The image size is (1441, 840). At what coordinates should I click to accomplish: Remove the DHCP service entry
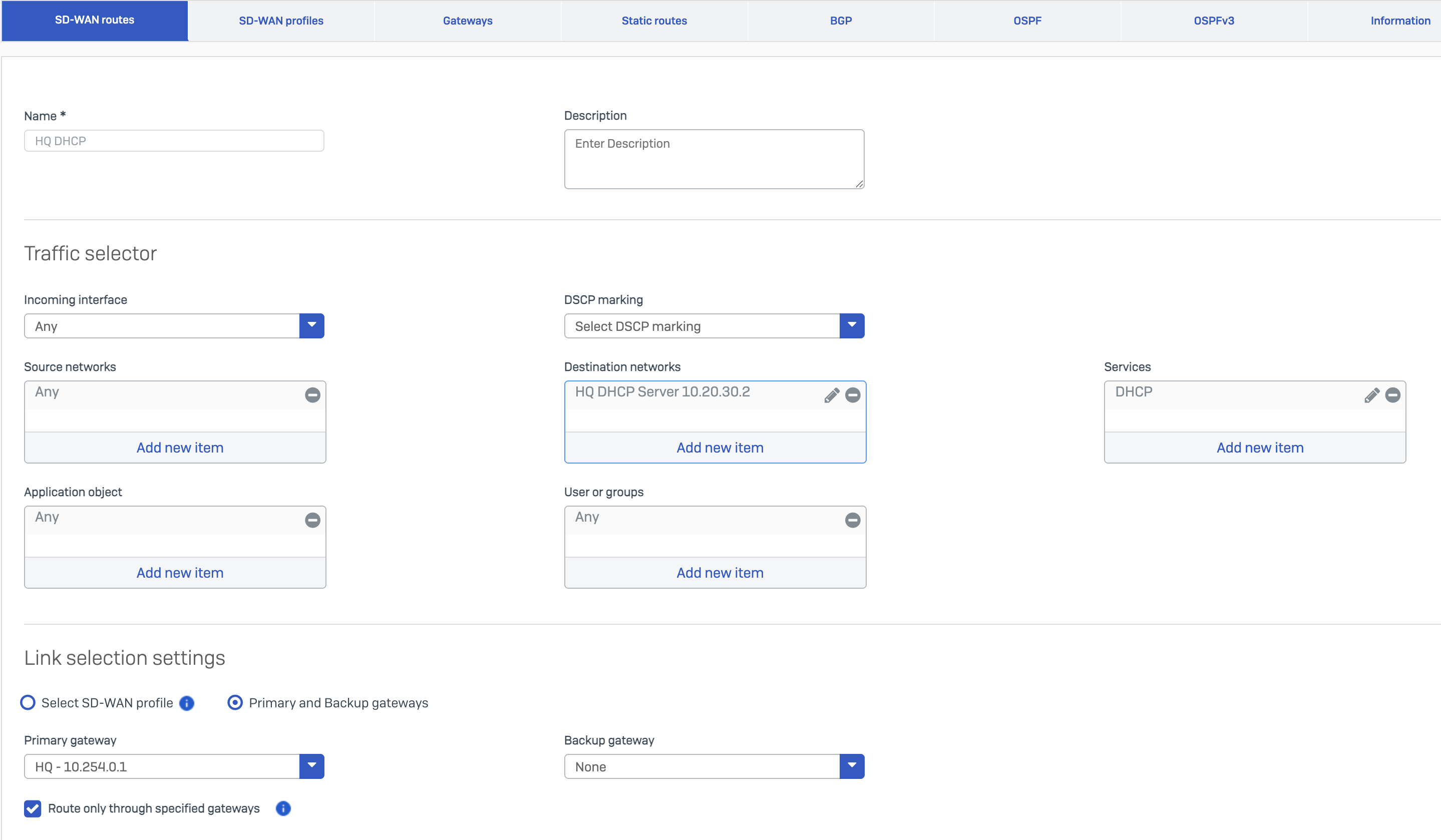[x=1392, y=395]
